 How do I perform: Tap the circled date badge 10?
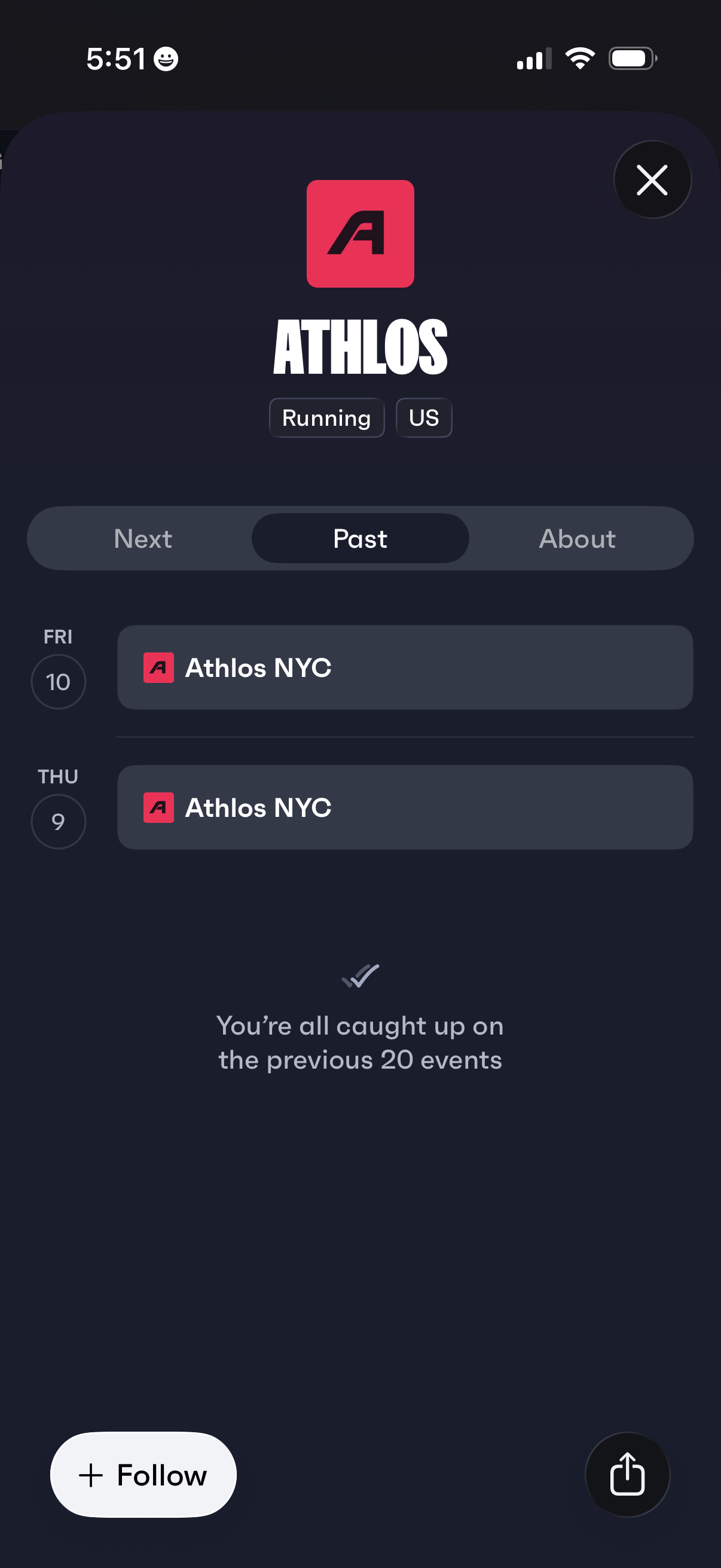[59, 681]
